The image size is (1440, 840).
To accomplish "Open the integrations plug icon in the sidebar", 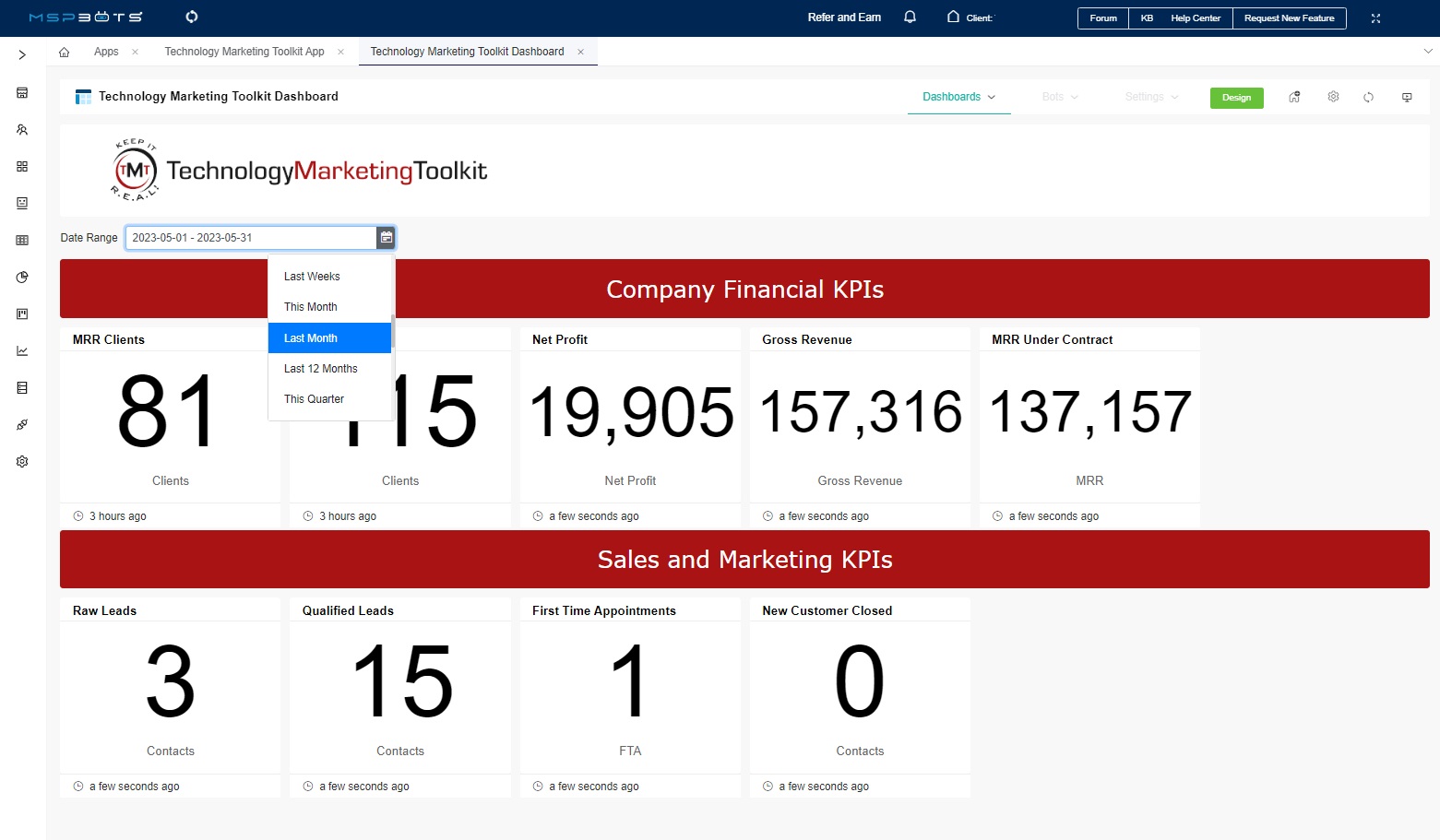I will point(22,425).
